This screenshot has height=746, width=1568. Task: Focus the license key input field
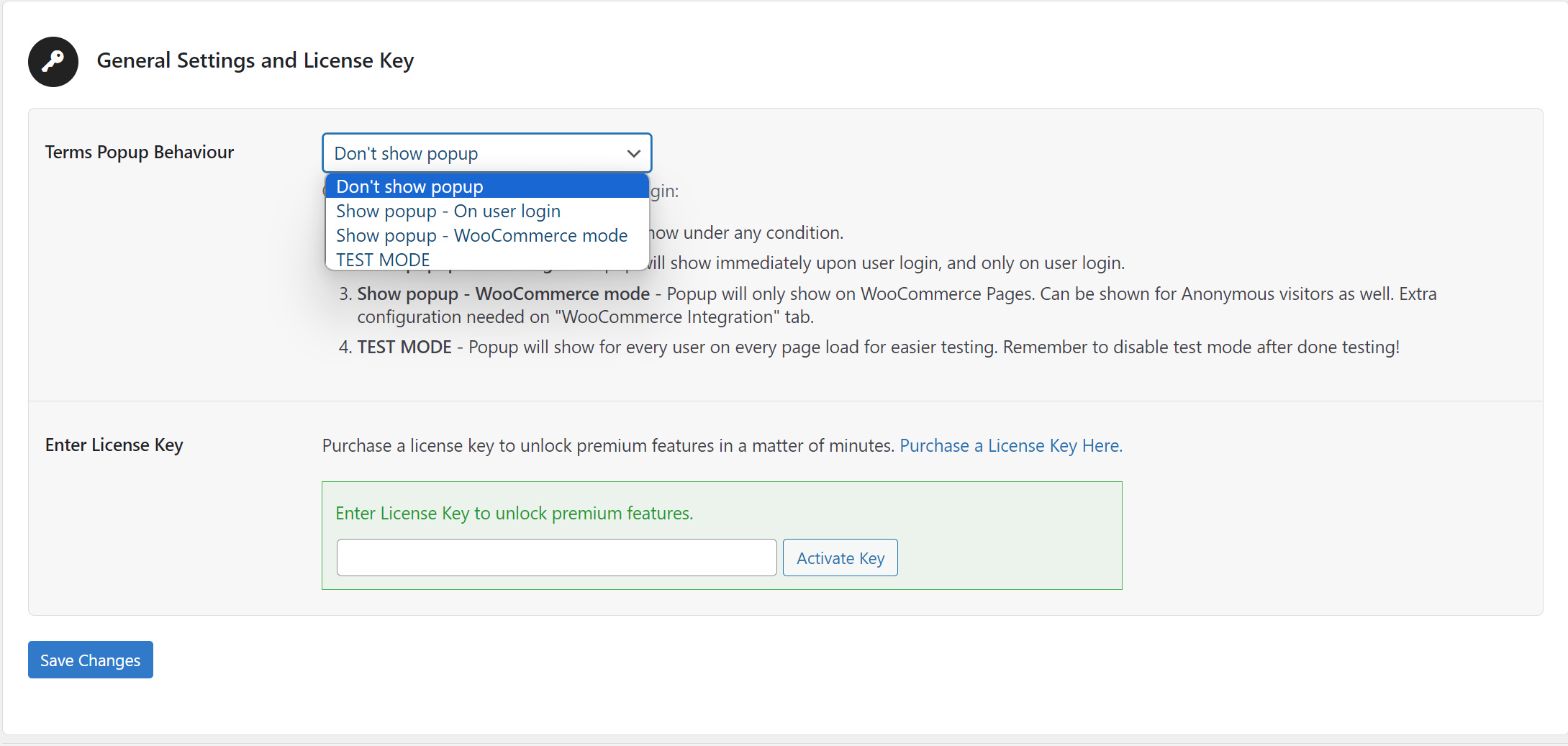coord(557,558)
